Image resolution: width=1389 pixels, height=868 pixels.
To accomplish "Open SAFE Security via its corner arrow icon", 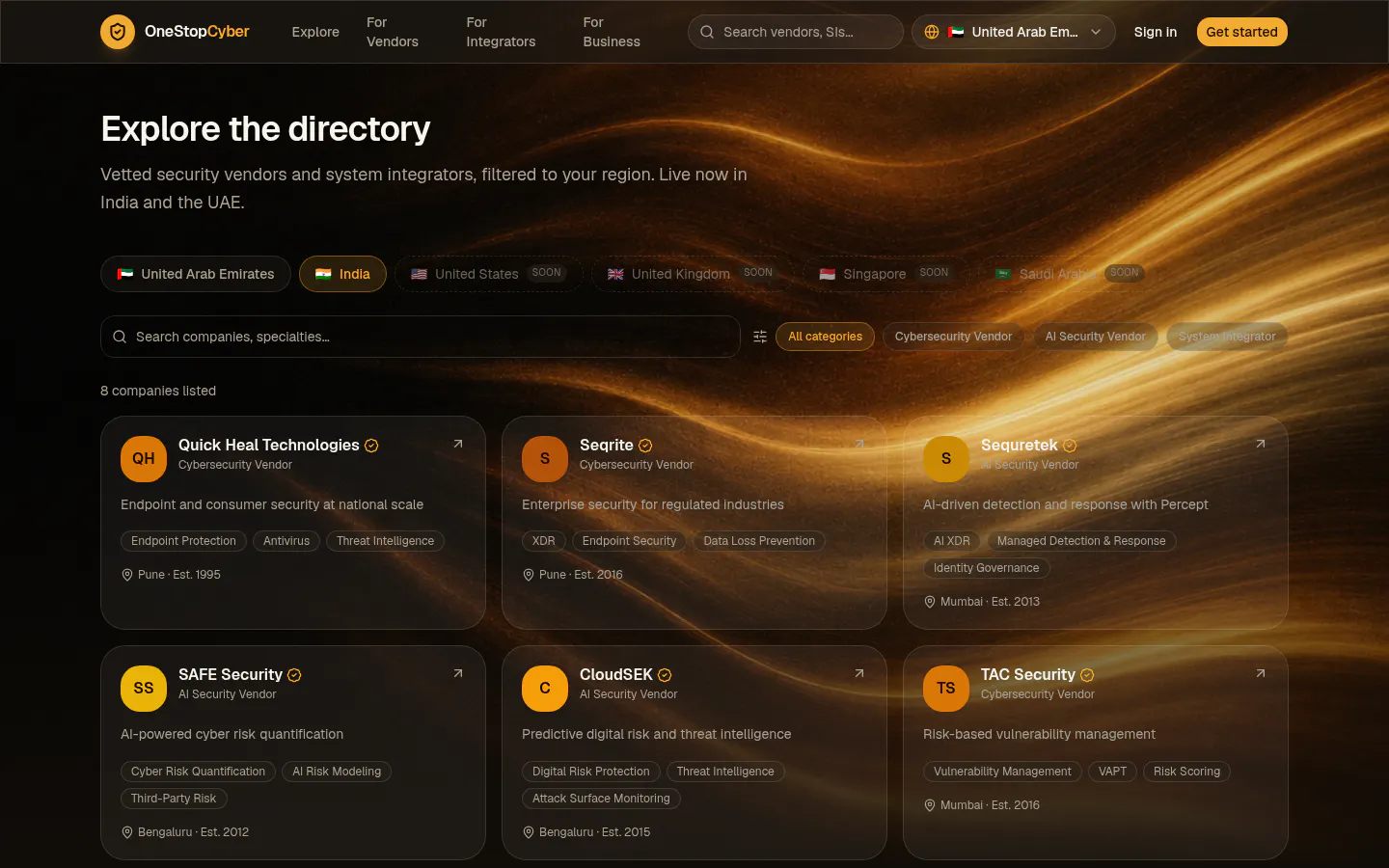I will 458,673.
